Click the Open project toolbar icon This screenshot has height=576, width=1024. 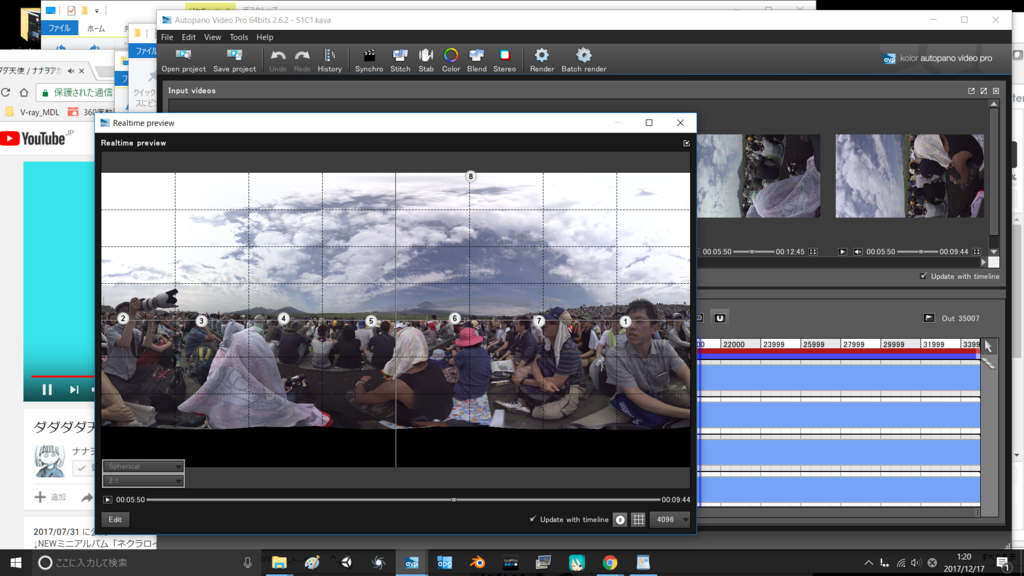(184, 55)
